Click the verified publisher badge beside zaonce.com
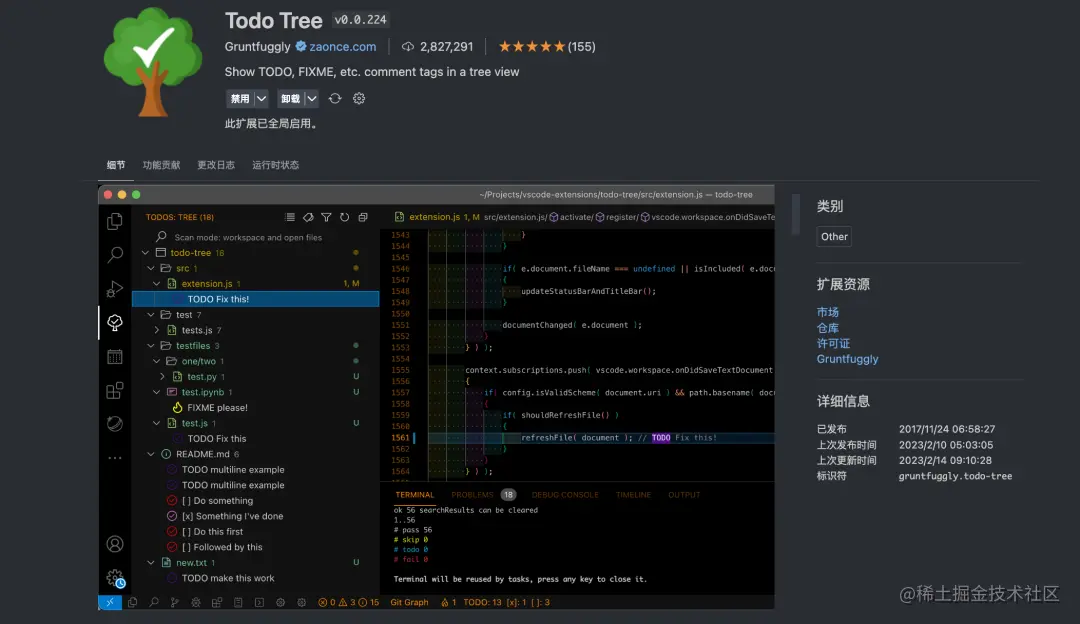The height and width of the screenshot is (624, 1080). point(301,46)
